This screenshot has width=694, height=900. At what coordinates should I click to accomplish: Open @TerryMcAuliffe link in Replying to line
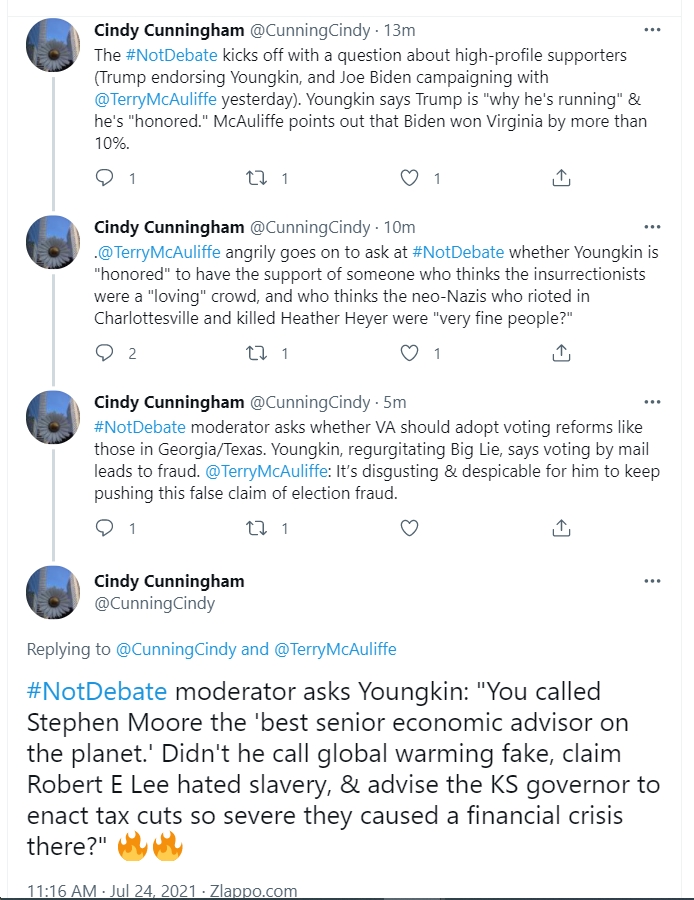pyautogui.click(x=335, y=649)
